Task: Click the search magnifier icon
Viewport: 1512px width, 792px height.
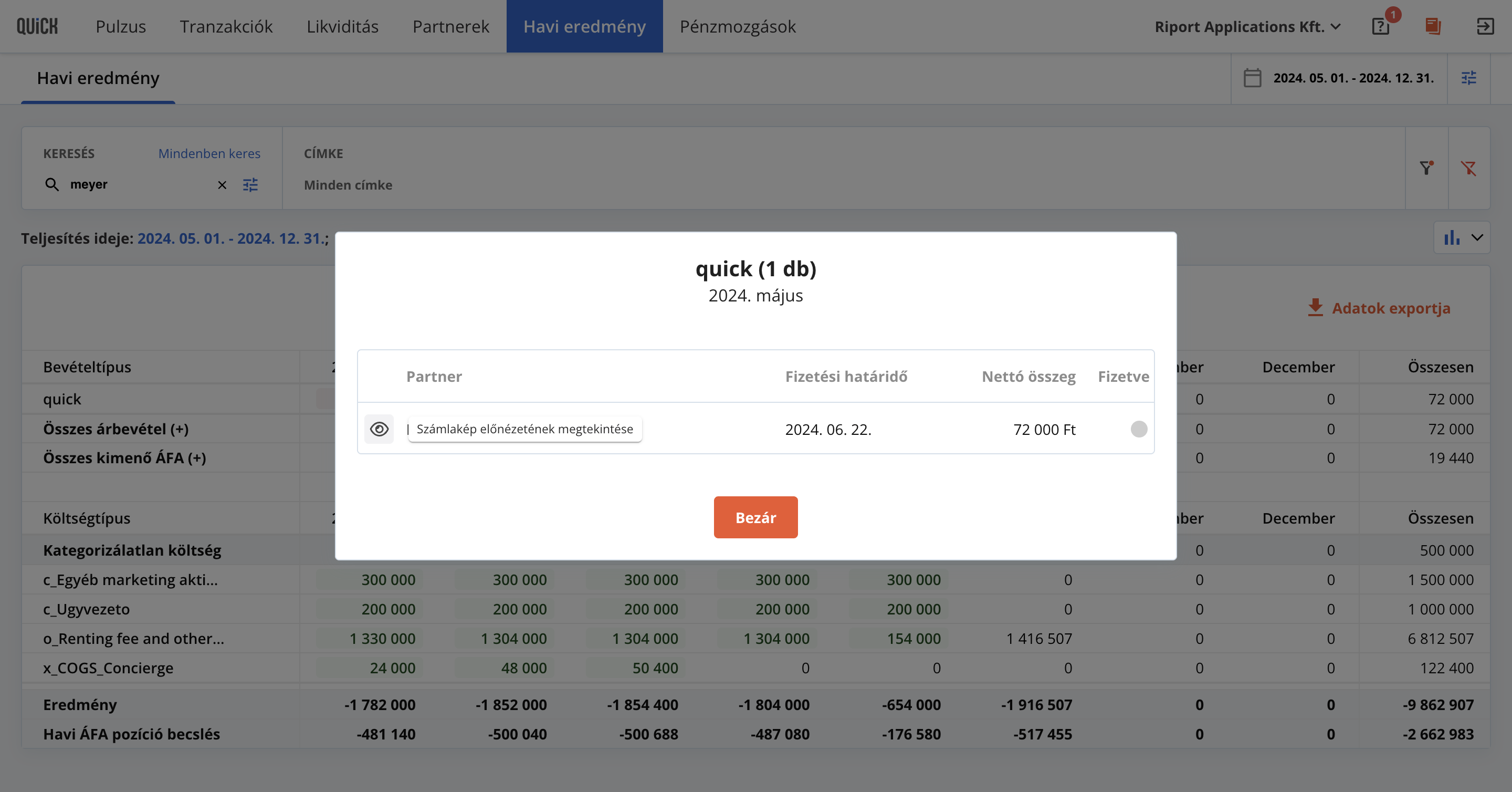Action: (x=52, y=184)
